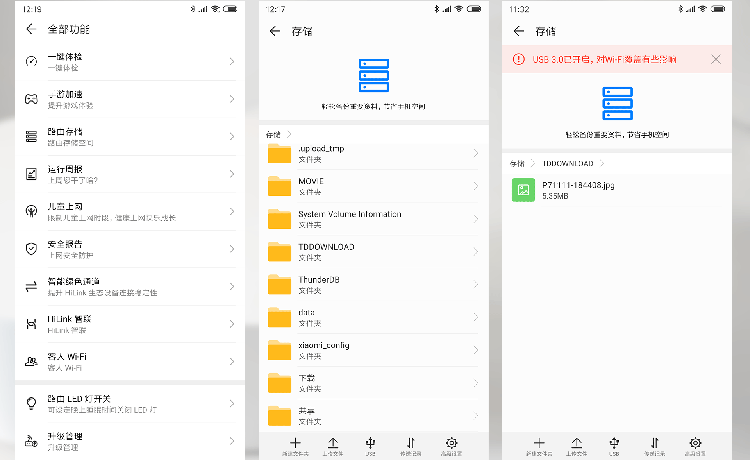Image resolution: width=750 pixels, height=460 pixels.
Task: Expand 一键体检 row chevron
Action: point(232,61)
